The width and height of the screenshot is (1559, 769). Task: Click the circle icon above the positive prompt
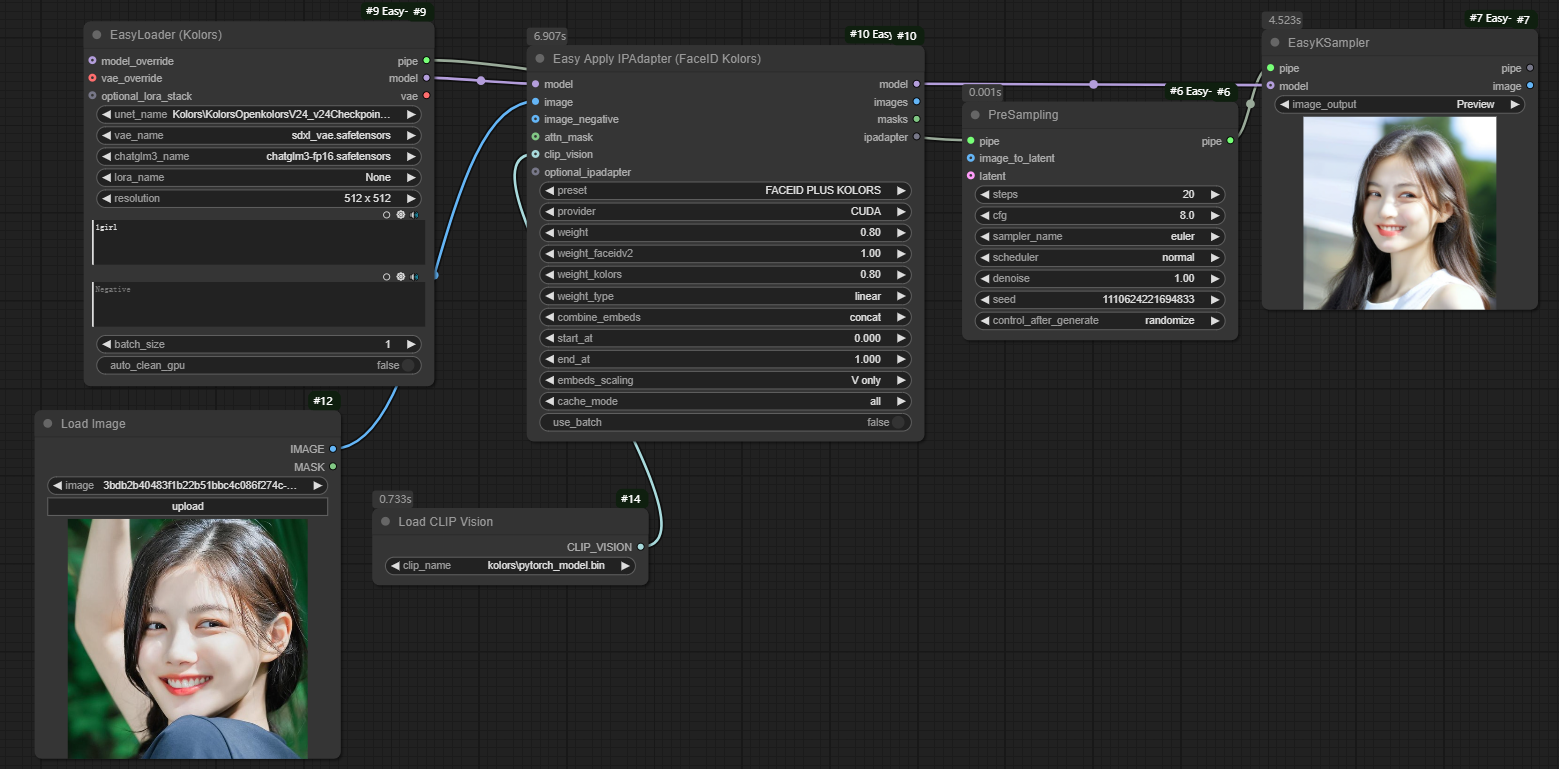tap(387, 214)
